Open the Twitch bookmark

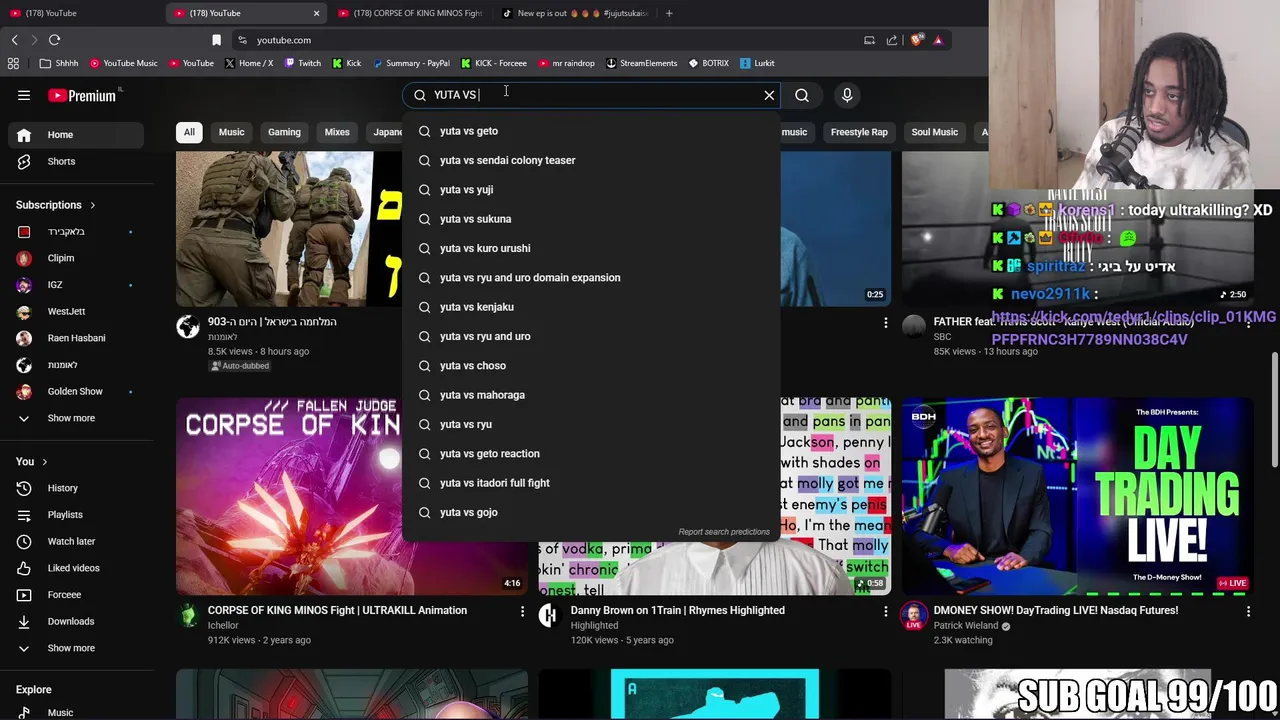[303, 63]
